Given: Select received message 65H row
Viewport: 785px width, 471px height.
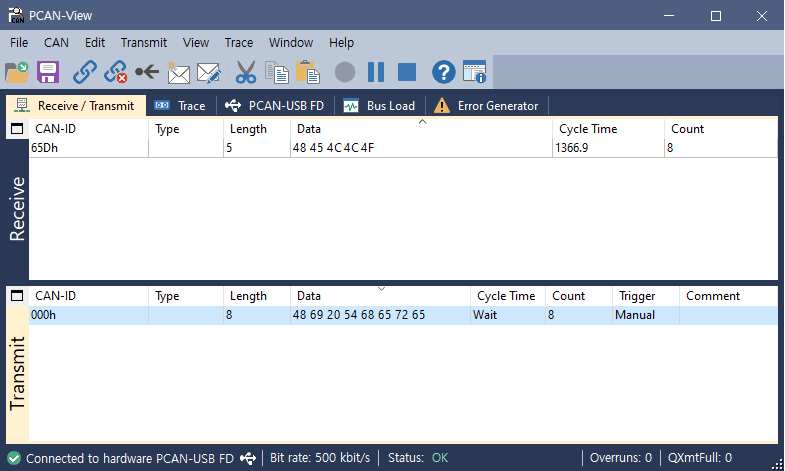Looking at the screenshot, I should pyautogui.click(x=403, y=148).
